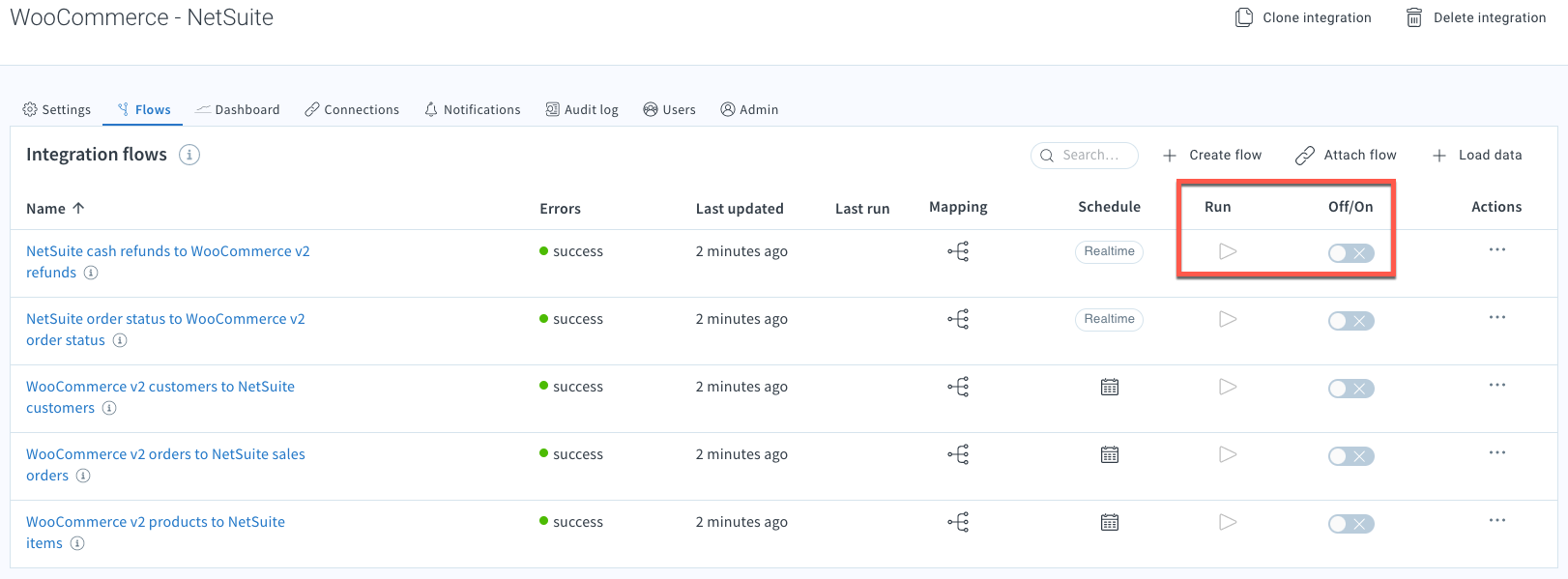Show info icon for WooCommerce v2 orders flow

pyautogui.click(x=83, y=476)
